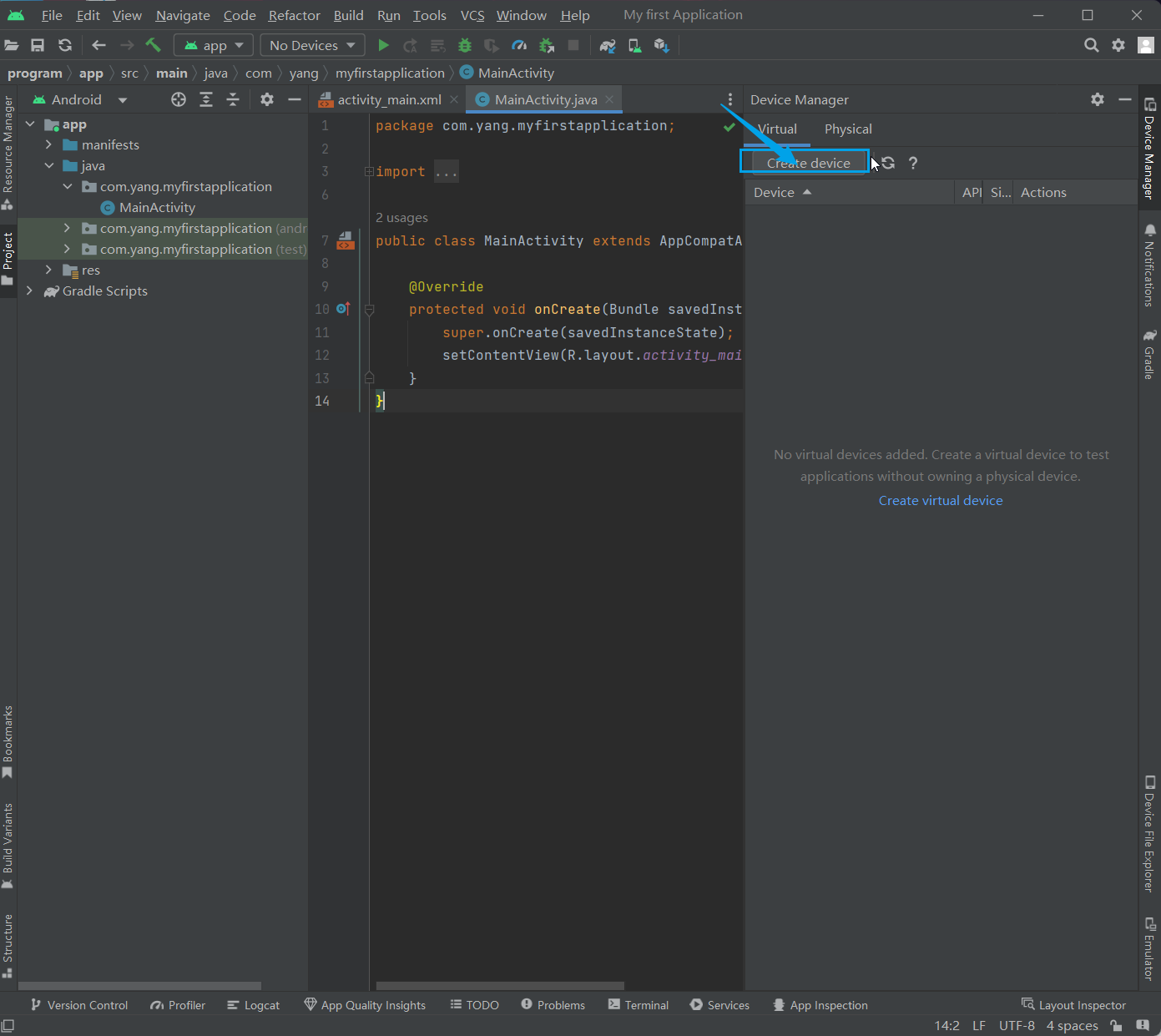Toggle the Resource Manager side panel
Image resolution: width=1161 pixels, height=1036 pixels.
[8, 152]
